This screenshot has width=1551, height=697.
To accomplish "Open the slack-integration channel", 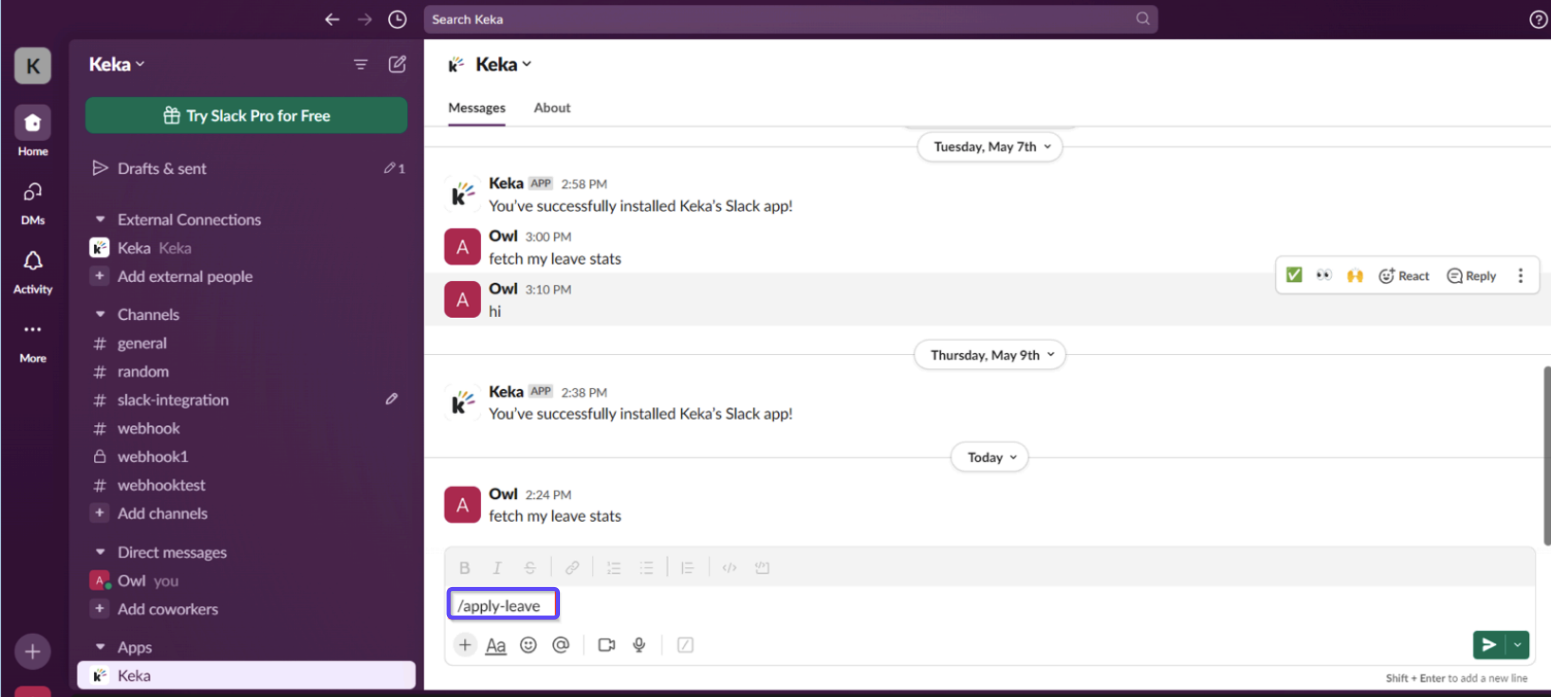I will point(173,400).
